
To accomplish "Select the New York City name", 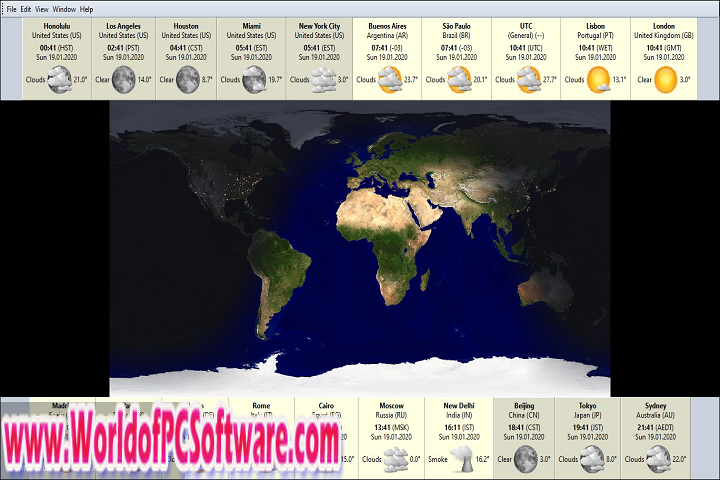I will coord(320,26).
